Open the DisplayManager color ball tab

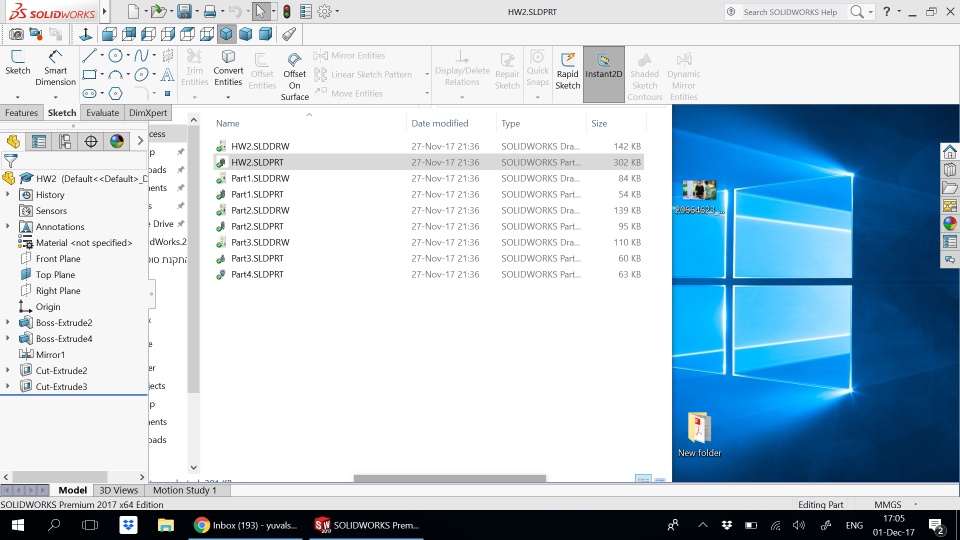click(x=117, y=141)
